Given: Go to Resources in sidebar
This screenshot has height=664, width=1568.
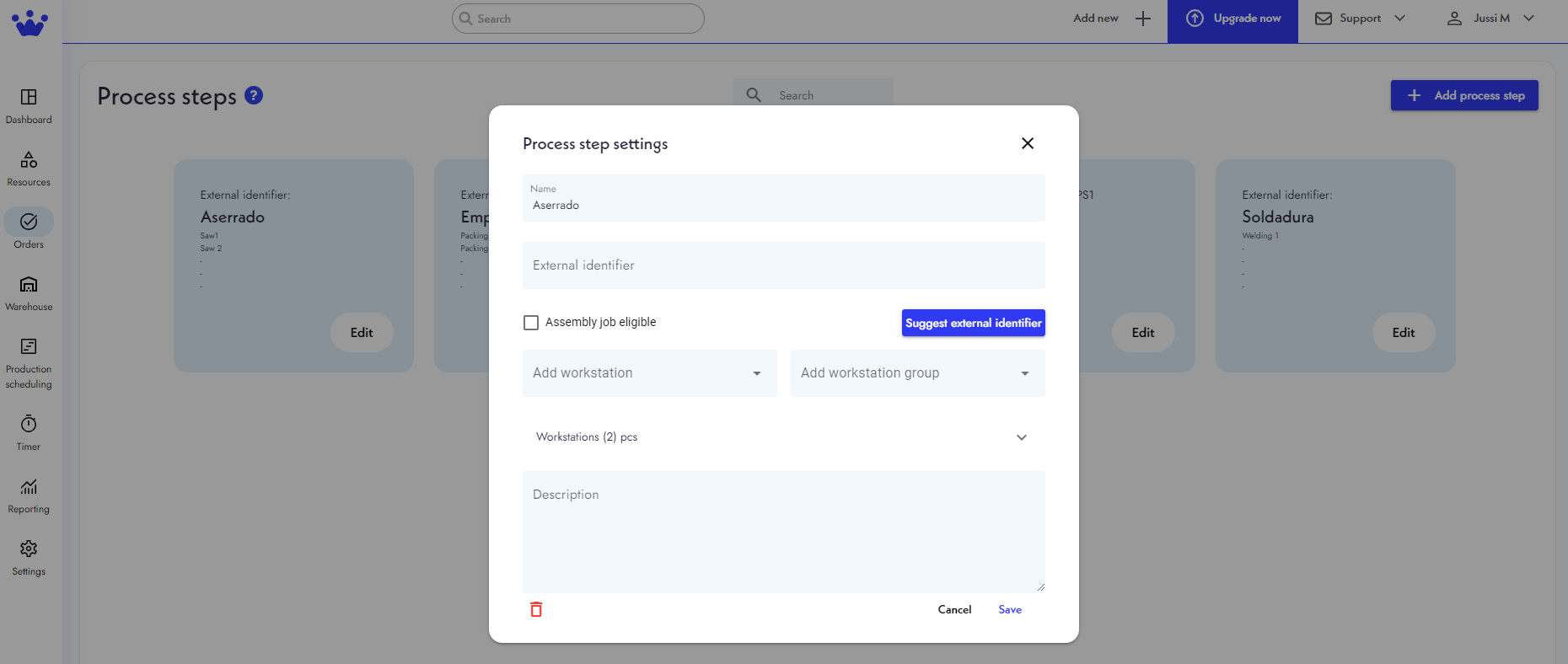Looking at the screenshot, I should 29,168.
